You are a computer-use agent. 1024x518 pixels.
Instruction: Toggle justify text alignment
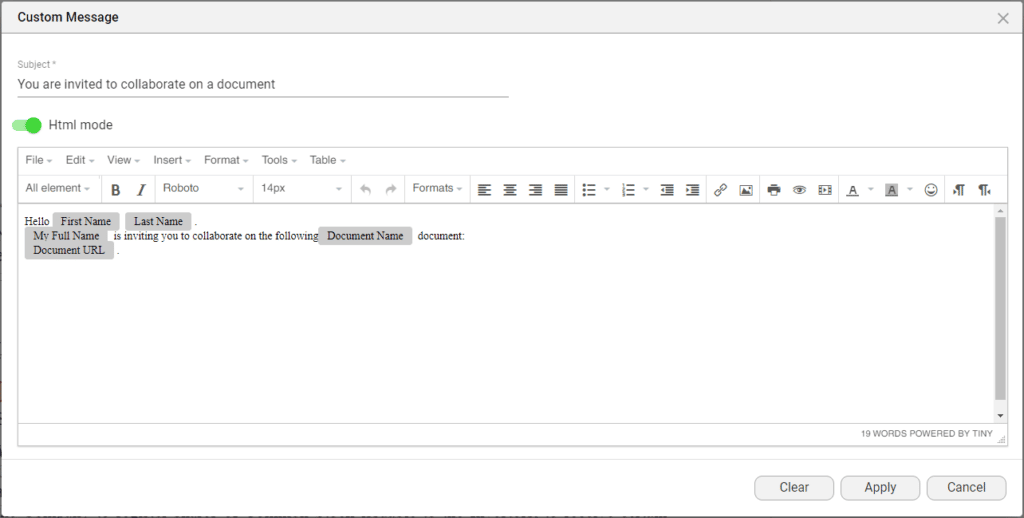click(561, 189)
